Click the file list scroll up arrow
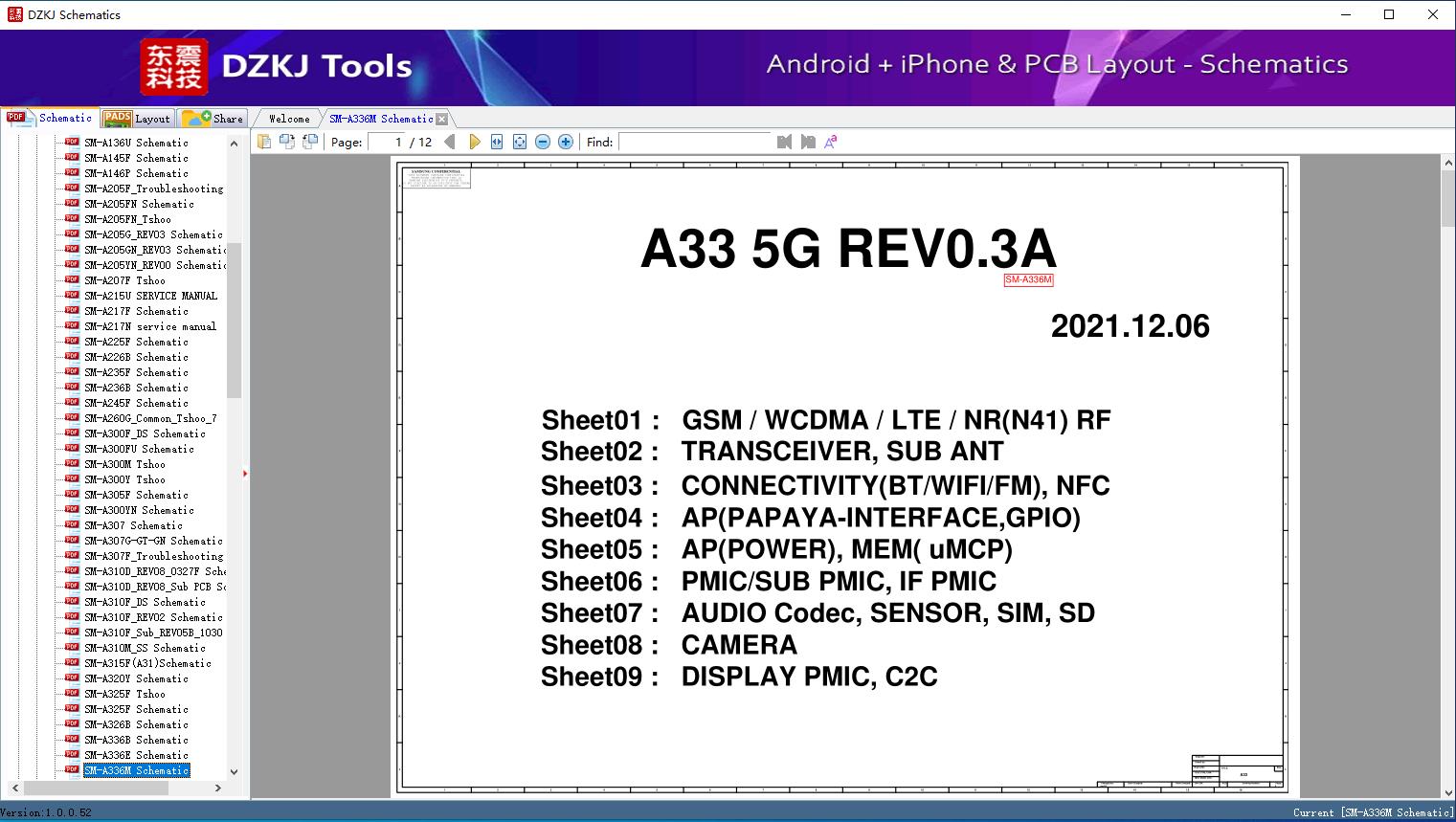 click(x=234, y=144)
